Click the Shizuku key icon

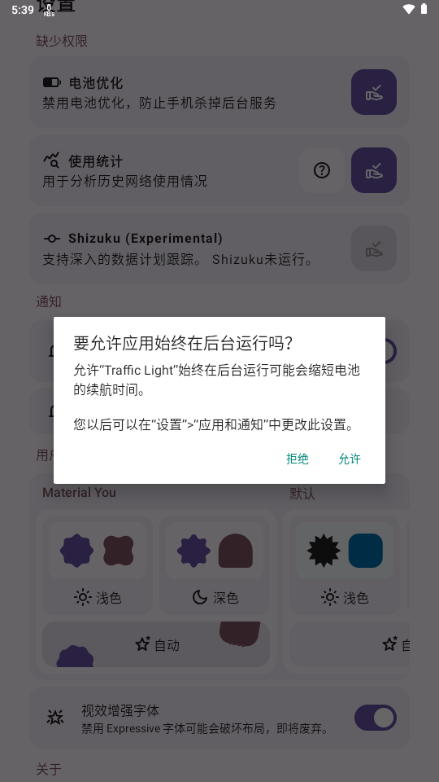pos(52,239)
